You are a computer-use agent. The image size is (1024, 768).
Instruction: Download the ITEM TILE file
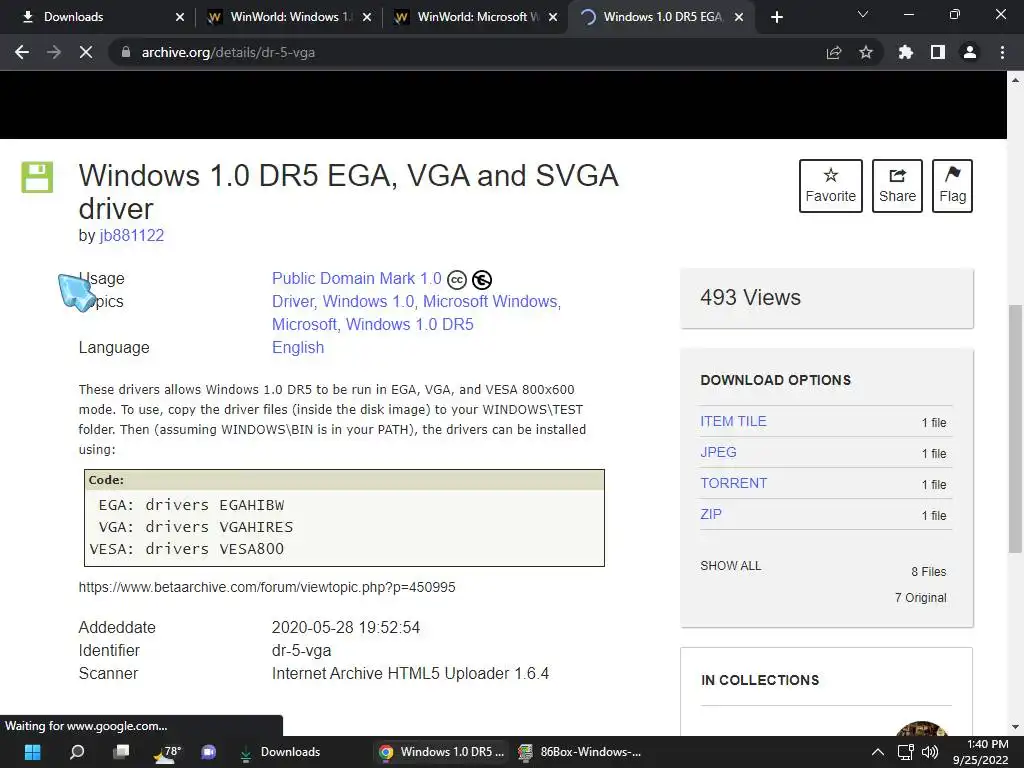coord(733,421)
